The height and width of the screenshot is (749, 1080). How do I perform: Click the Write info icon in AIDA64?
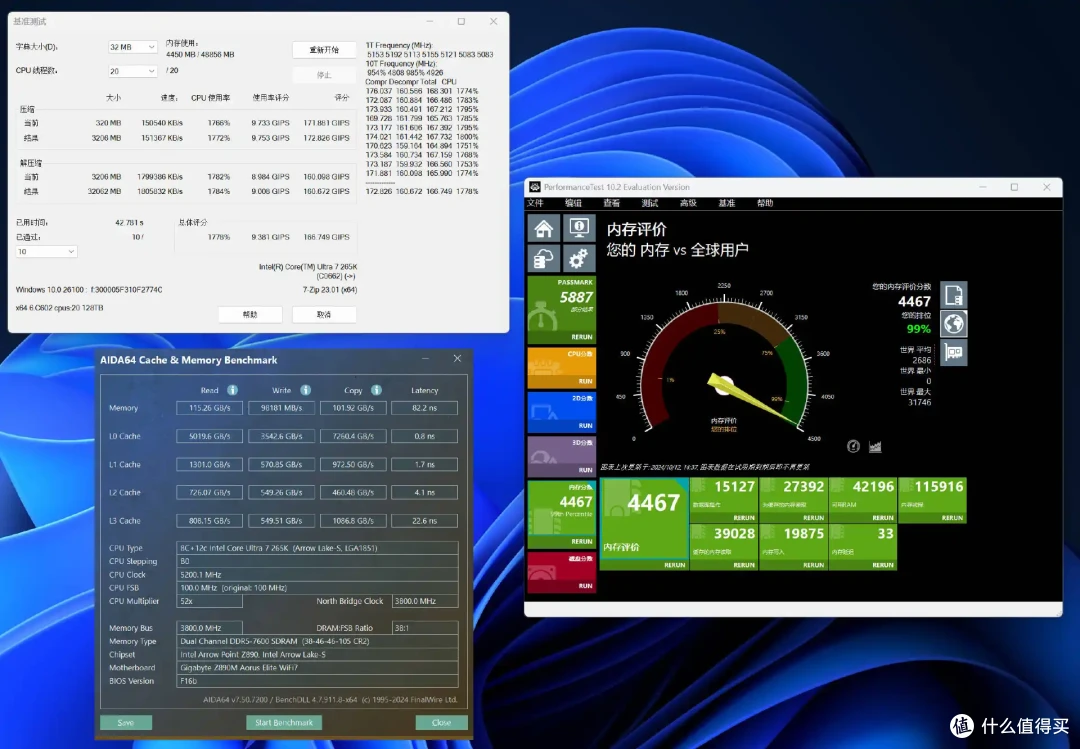[305, 390]
